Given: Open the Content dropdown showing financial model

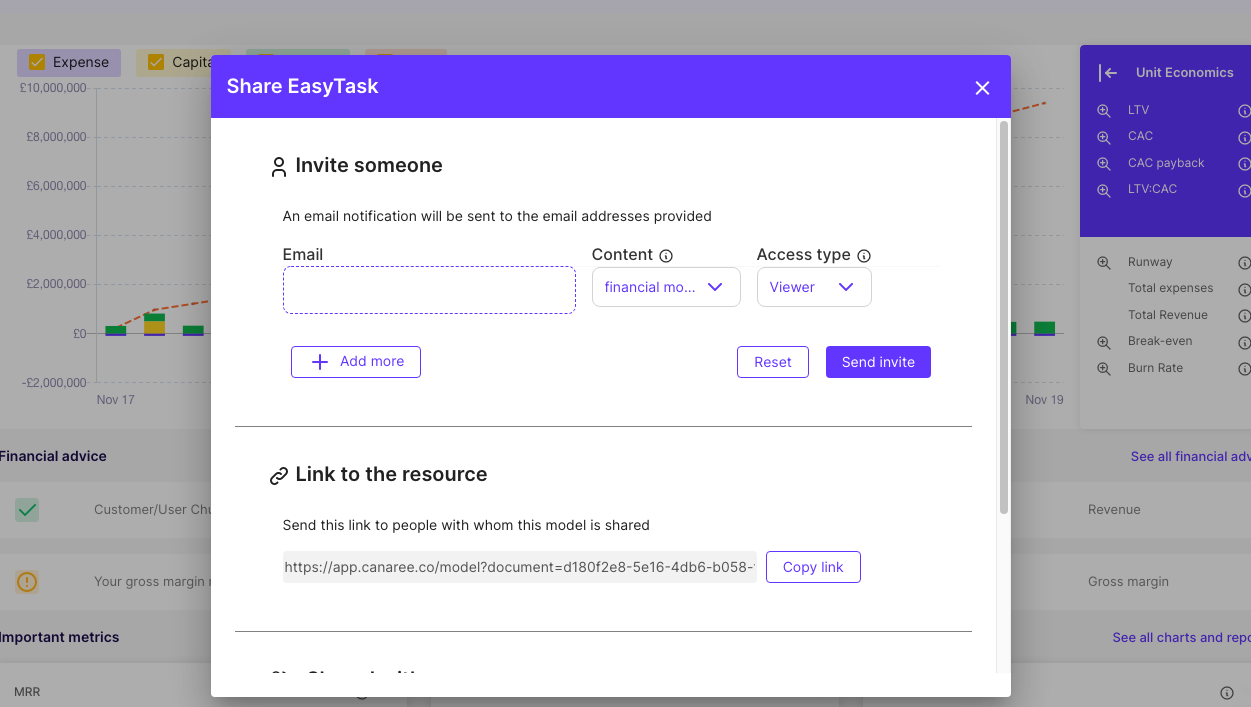Looking at the screenshot, I should pos(666,287).
